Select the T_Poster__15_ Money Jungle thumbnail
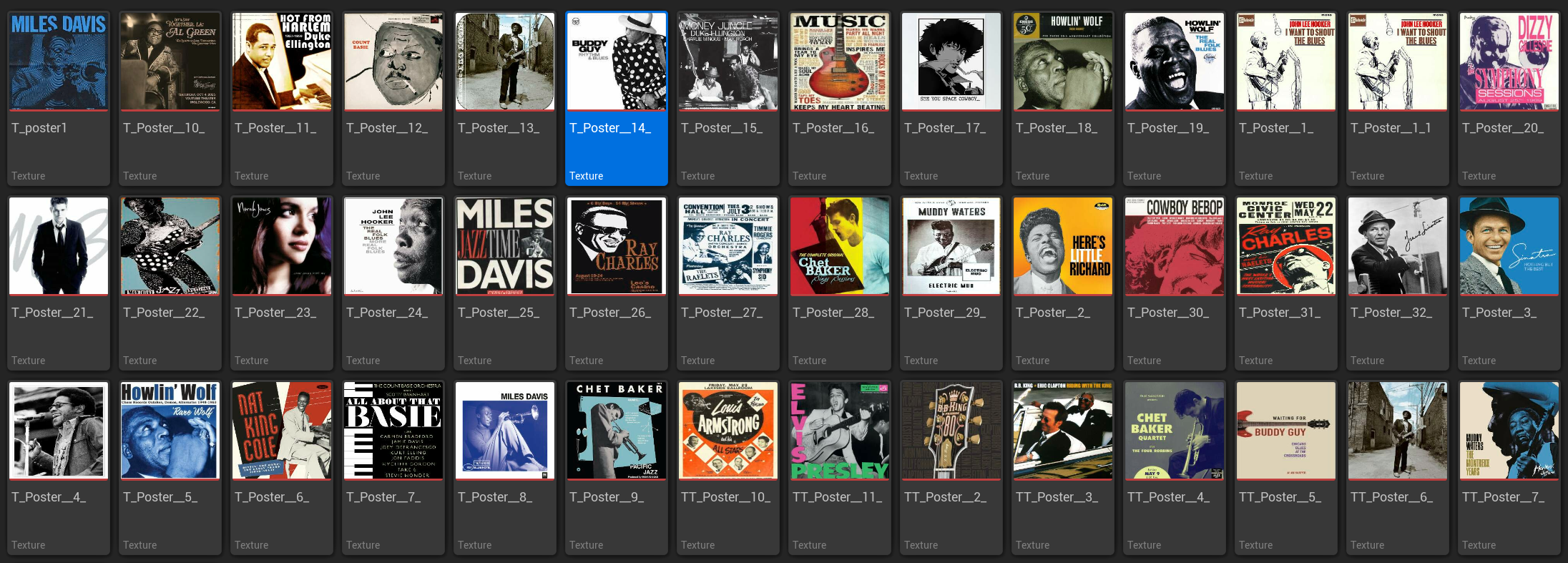 728,62
